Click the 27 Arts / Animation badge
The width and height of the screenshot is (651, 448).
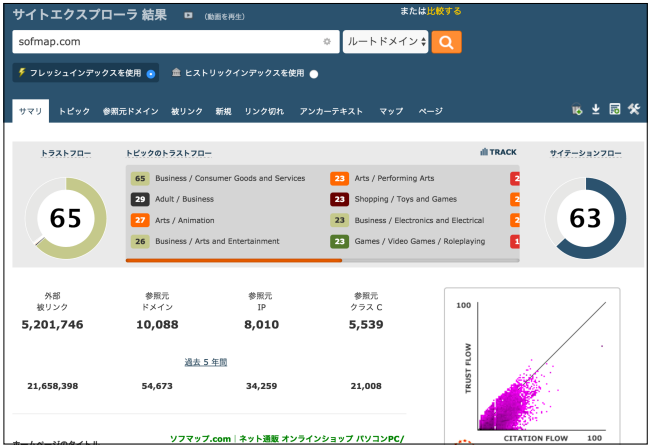(x=140, y=220)
